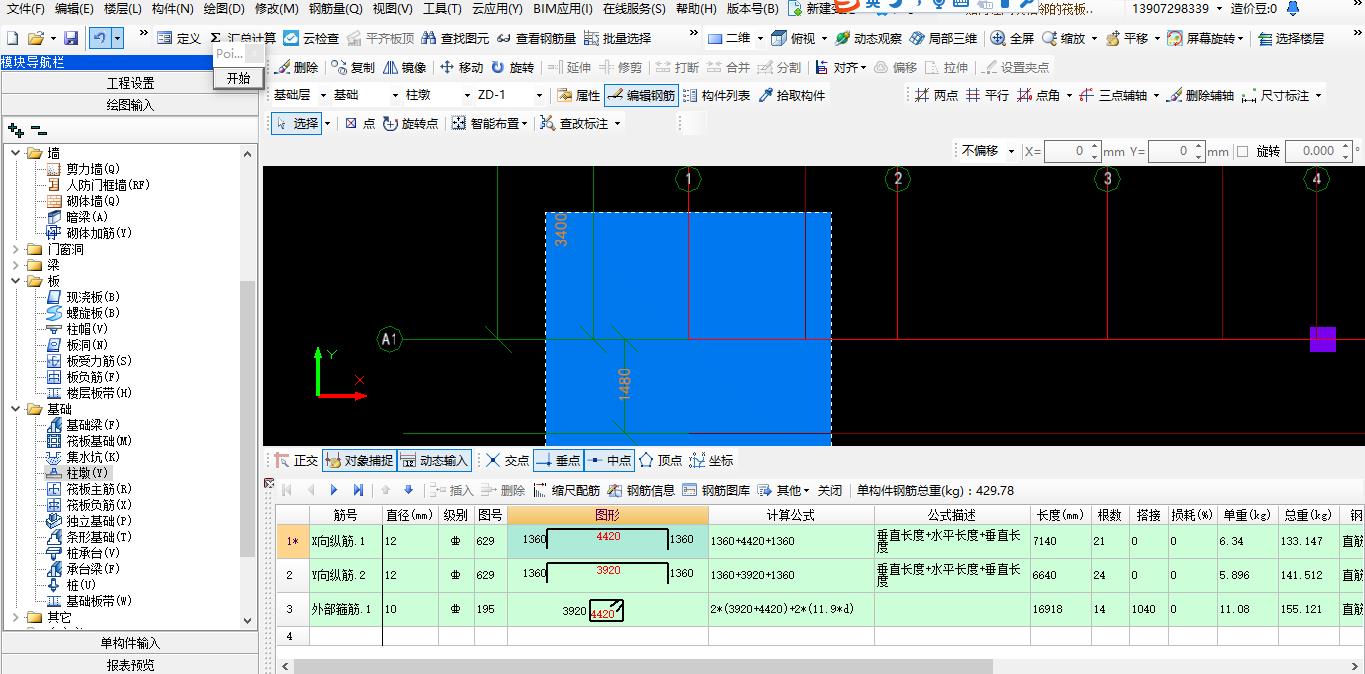Click 查找图元 find element tool
Viewport: 1365px width, 674px height.
[456, 38]
